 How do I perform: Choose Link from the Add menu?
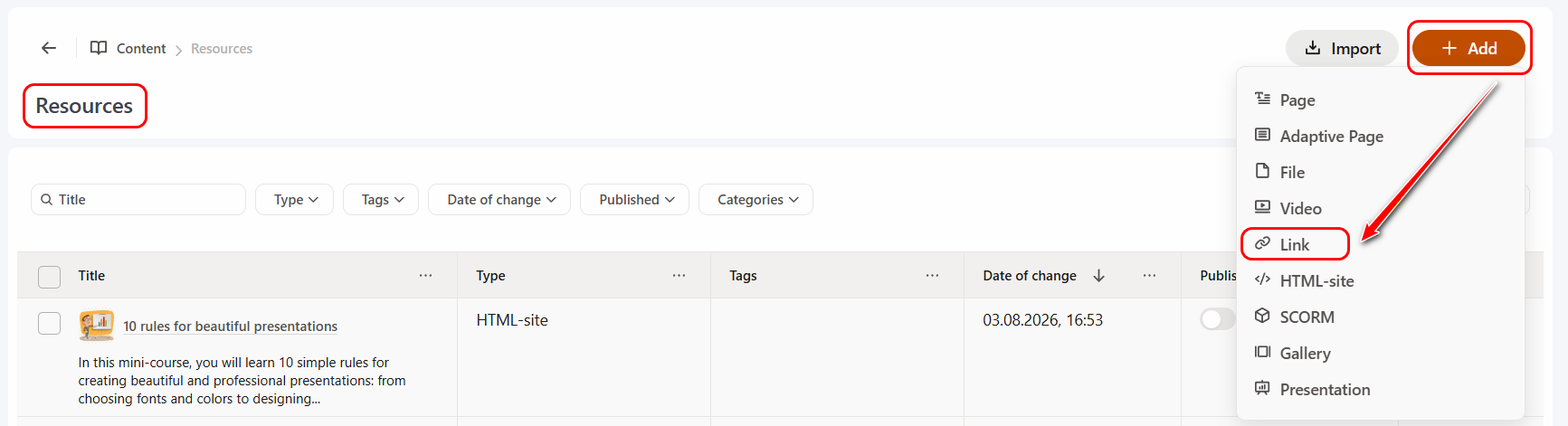(x=1295, y=244)
